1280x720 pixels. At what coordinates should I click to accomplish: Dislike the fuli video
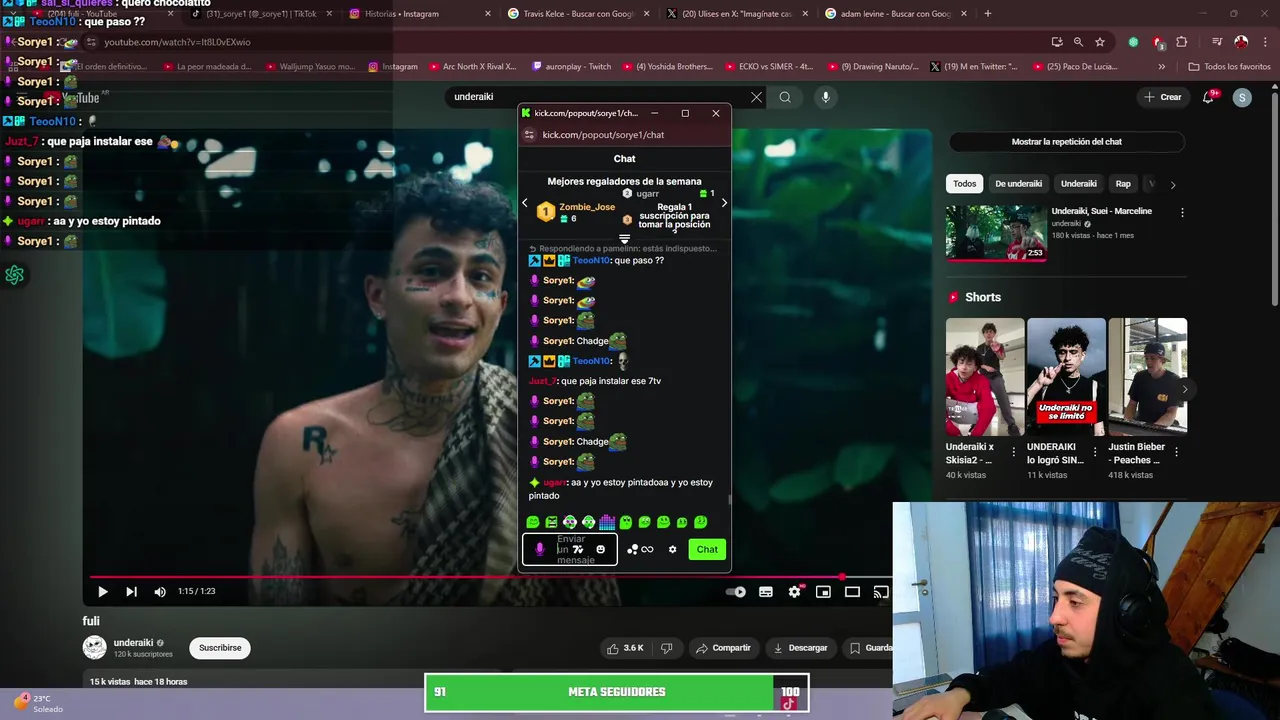pyautogui.click(x=667, y=648)
